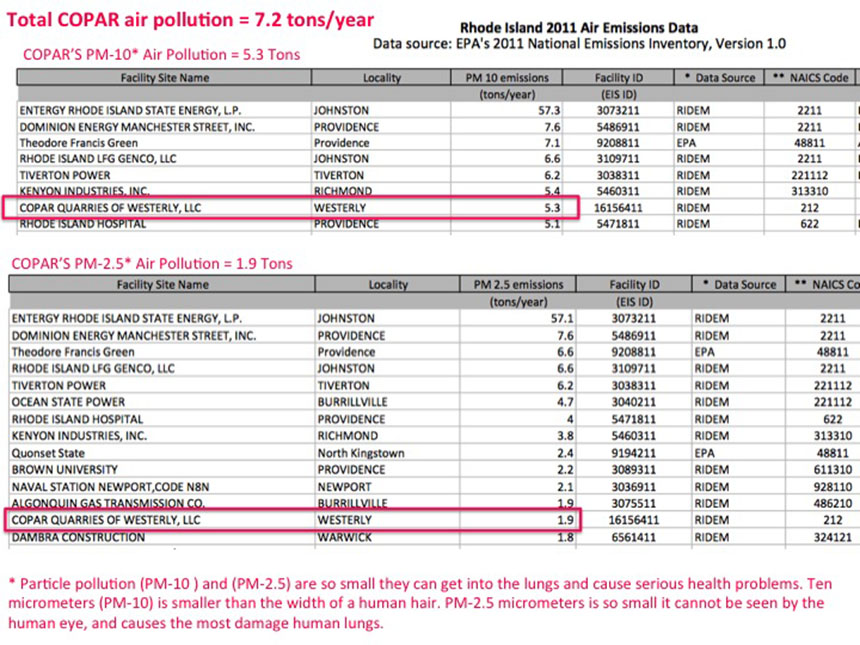Click 'NEWPORT' locality cell

[x=344, y=486]
